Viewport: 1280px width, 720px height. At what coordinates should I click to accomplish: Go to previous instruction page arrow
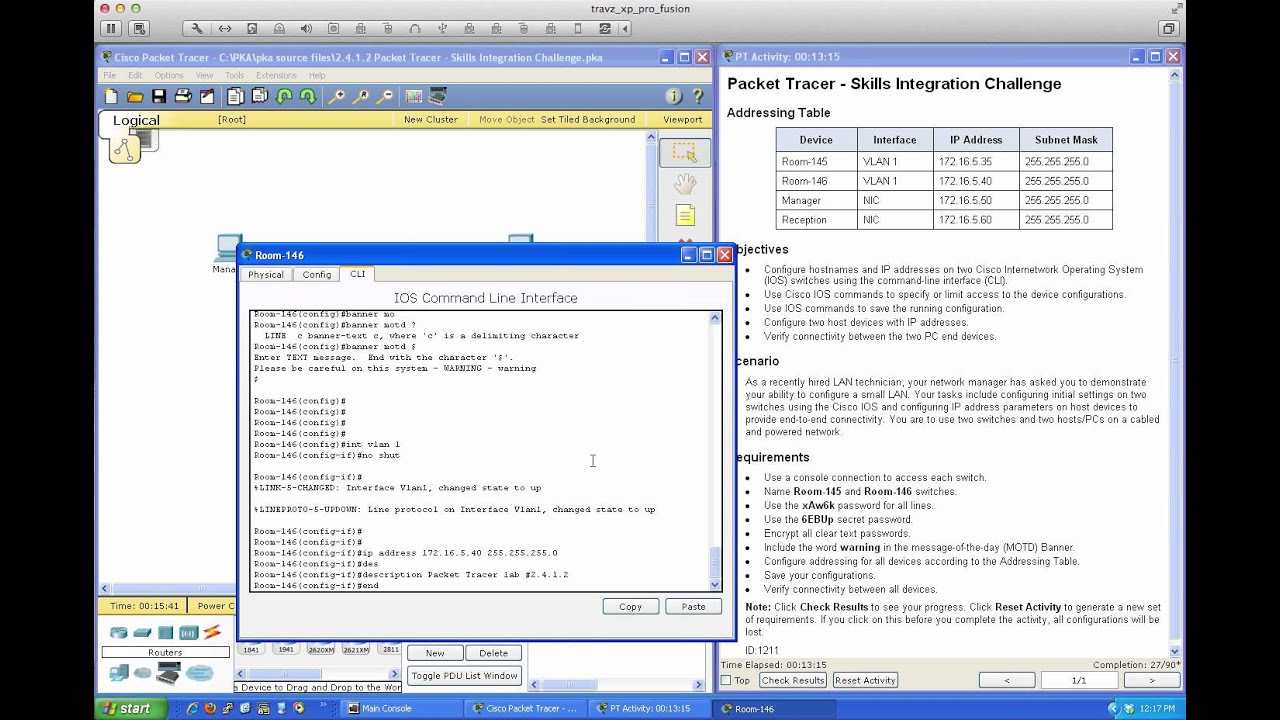(x=1007, y=681)
